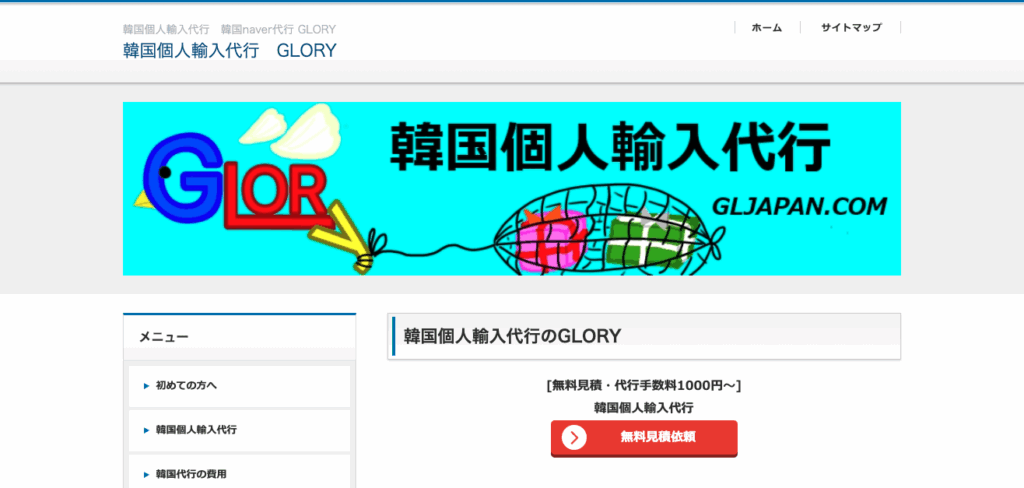This screenshot has width=1024, height=488.
Task: Click the ホーム navigation link
Action: (767, 27)
